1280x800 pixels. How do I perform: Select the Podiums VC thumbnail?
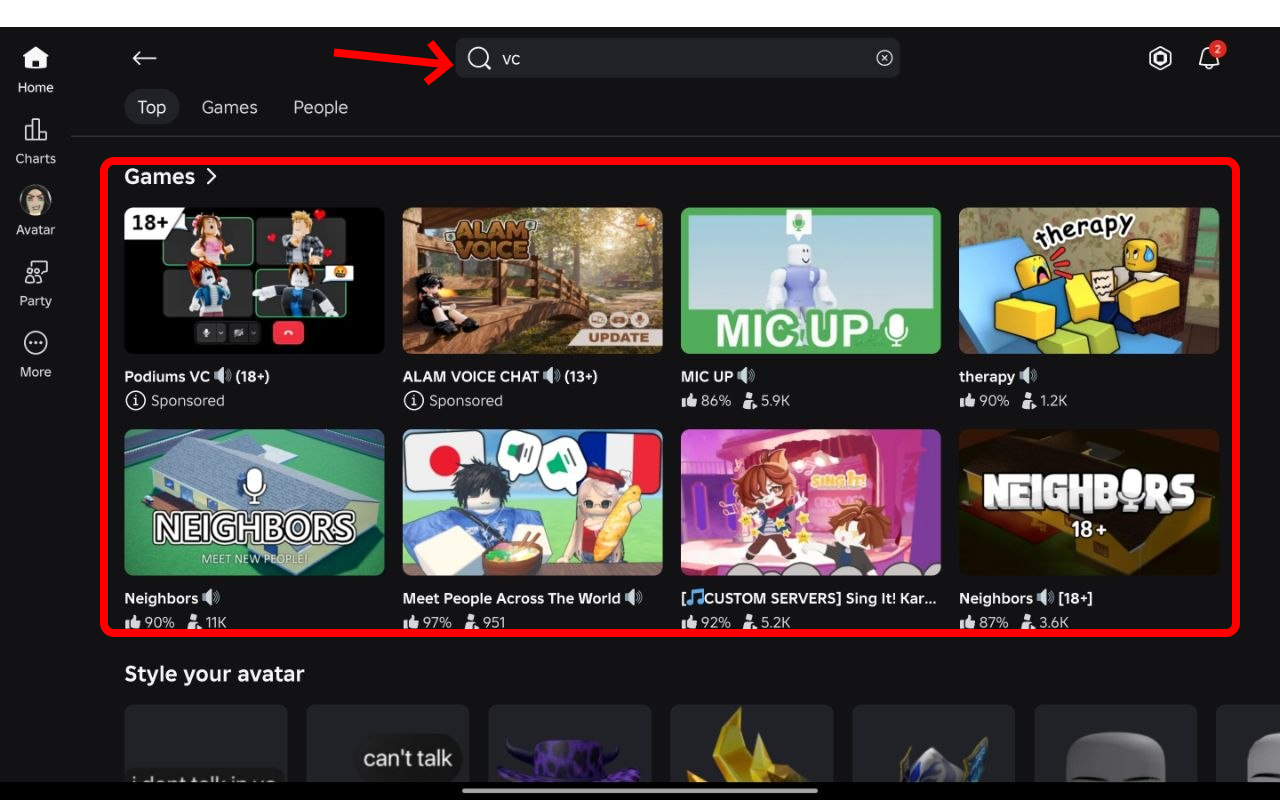(x=254, y=281)
